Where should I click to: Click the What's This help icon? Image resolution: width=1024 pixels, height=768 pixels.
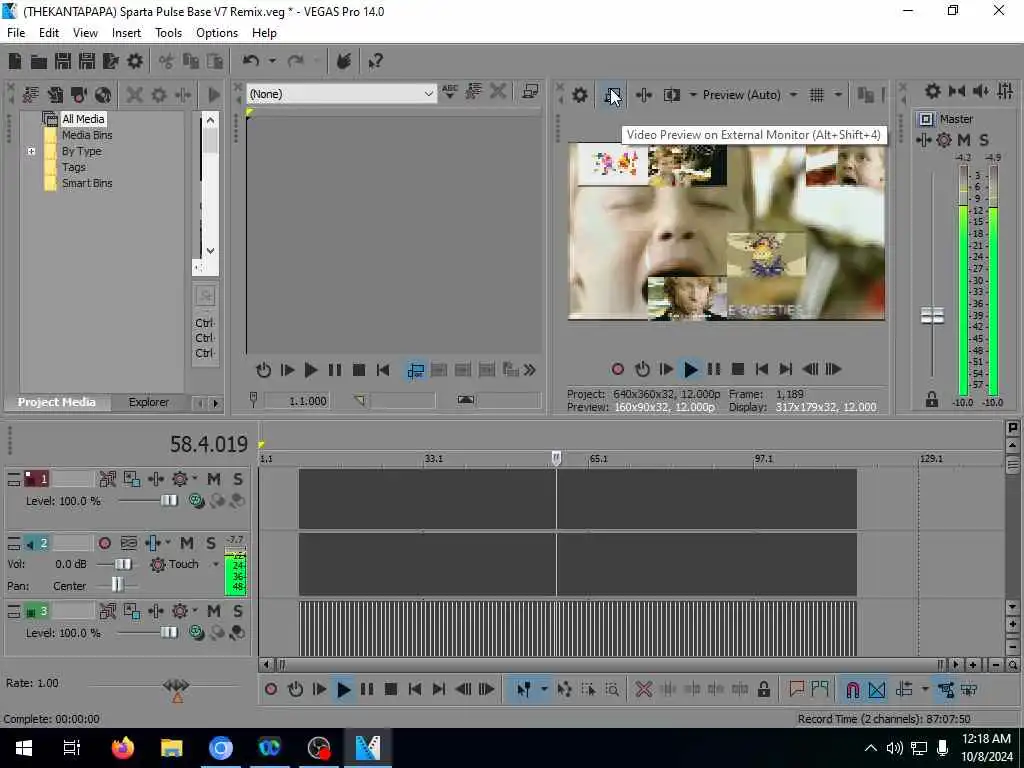(x=376, y=61)
